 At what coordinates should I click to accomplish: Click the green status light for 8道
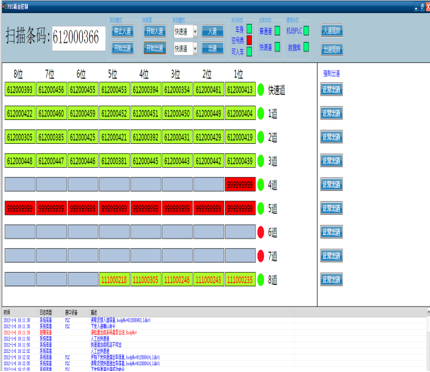tap(261, 279)
